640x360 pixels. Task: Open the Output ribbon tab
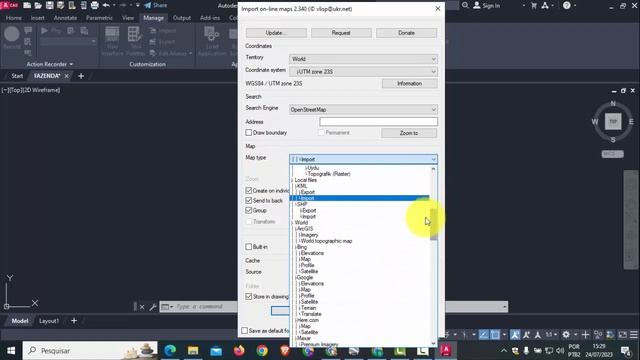(182, 18)
